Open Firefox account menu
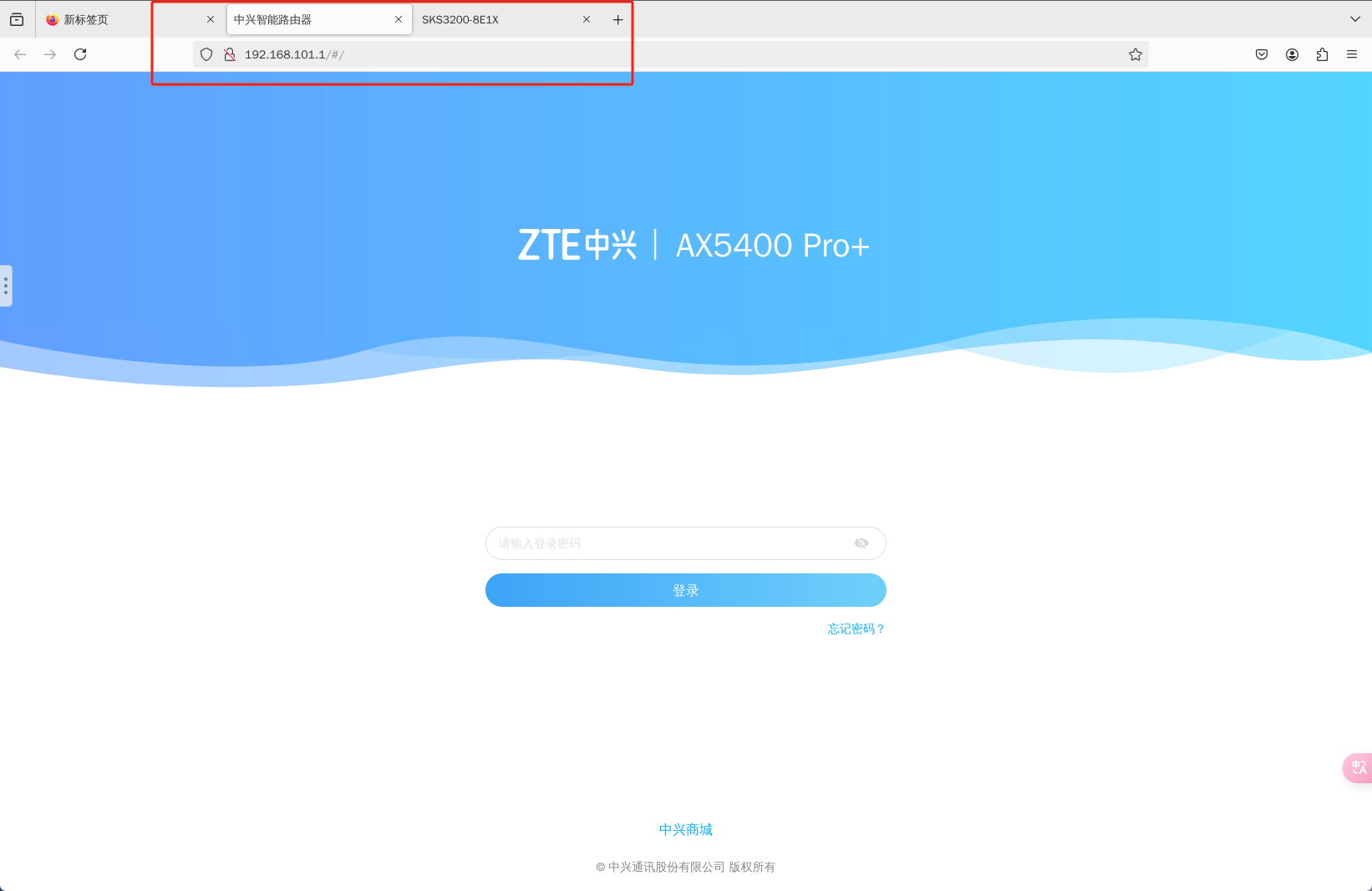 (1292, 54)
